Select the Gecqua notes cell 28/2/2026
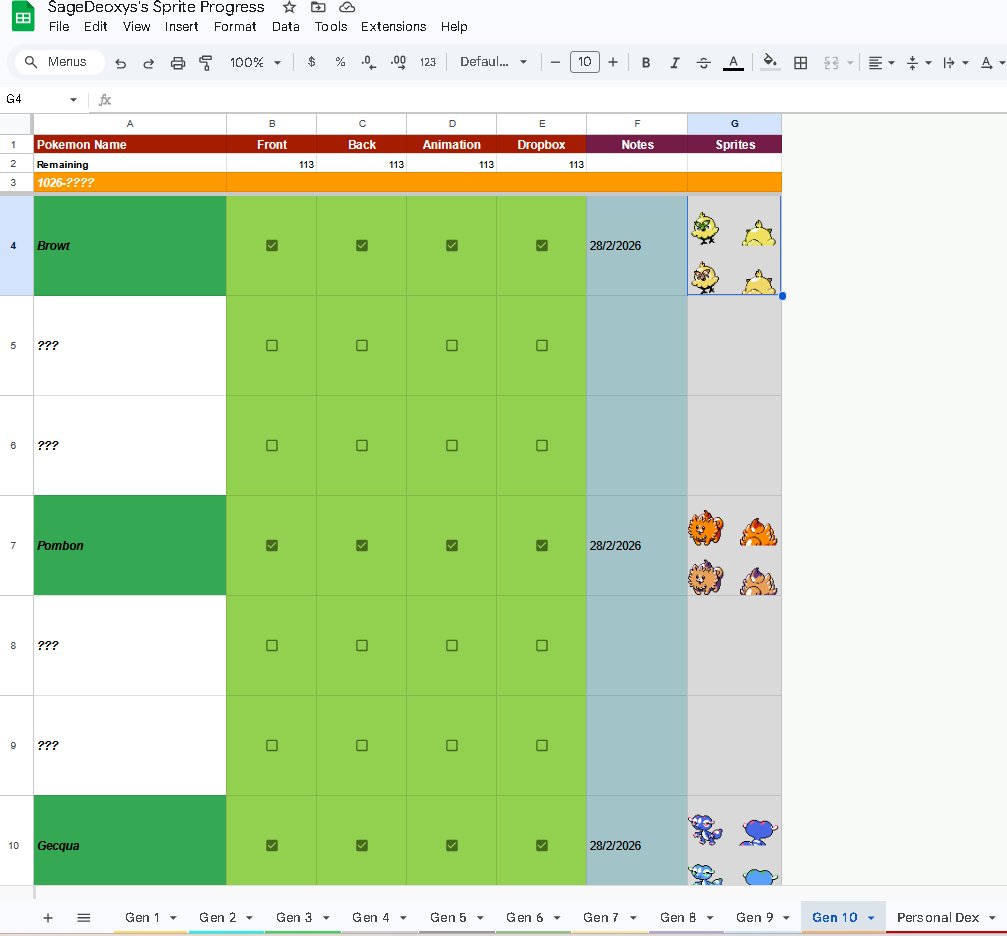This screenshot has height=936, width=1007. pos(637,841)
